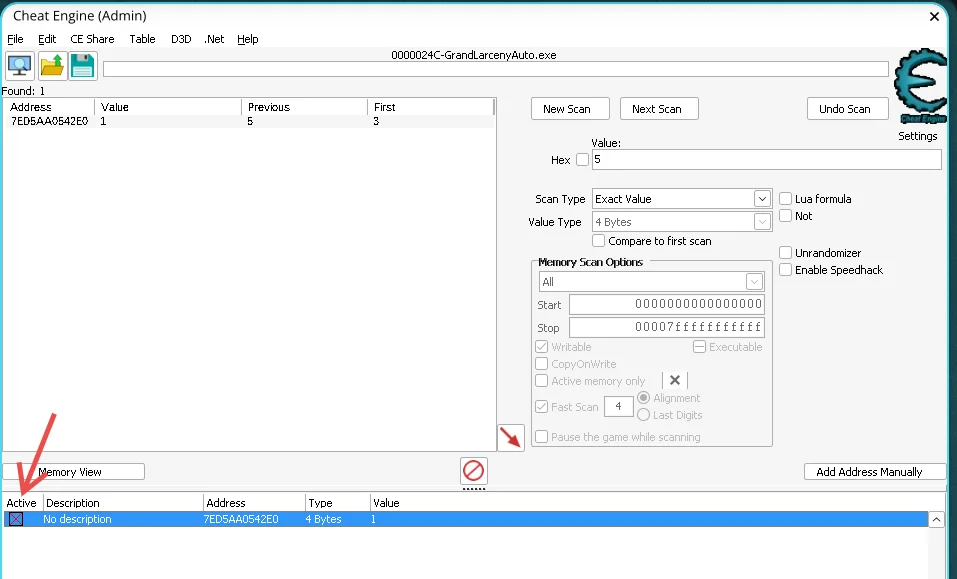Open the process list computer icon
Image resolution: width=957 pixels, height=579 pixels.
coord(20,65)
